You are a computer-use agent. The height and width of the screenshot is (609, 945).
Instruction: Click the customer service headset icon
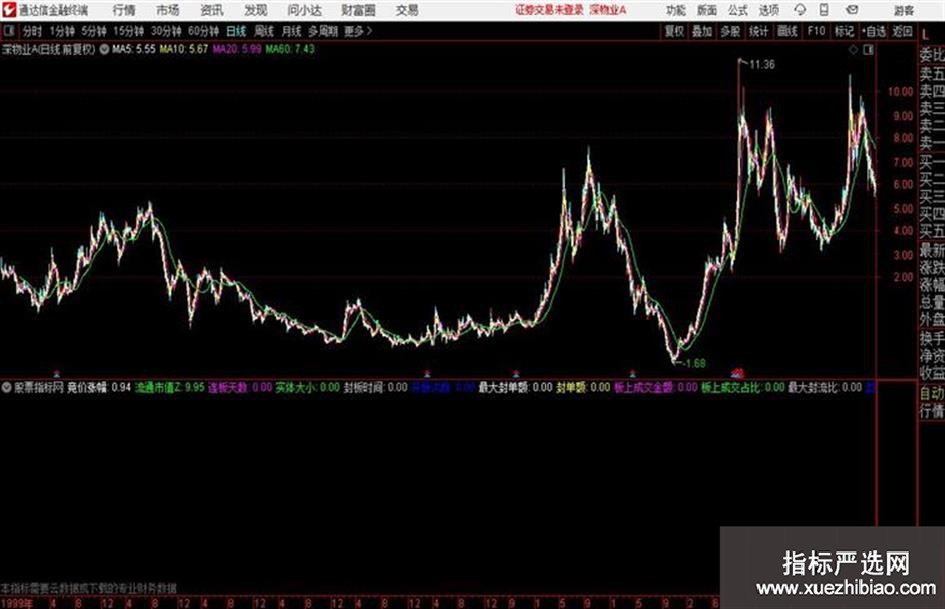click(800, 10)
